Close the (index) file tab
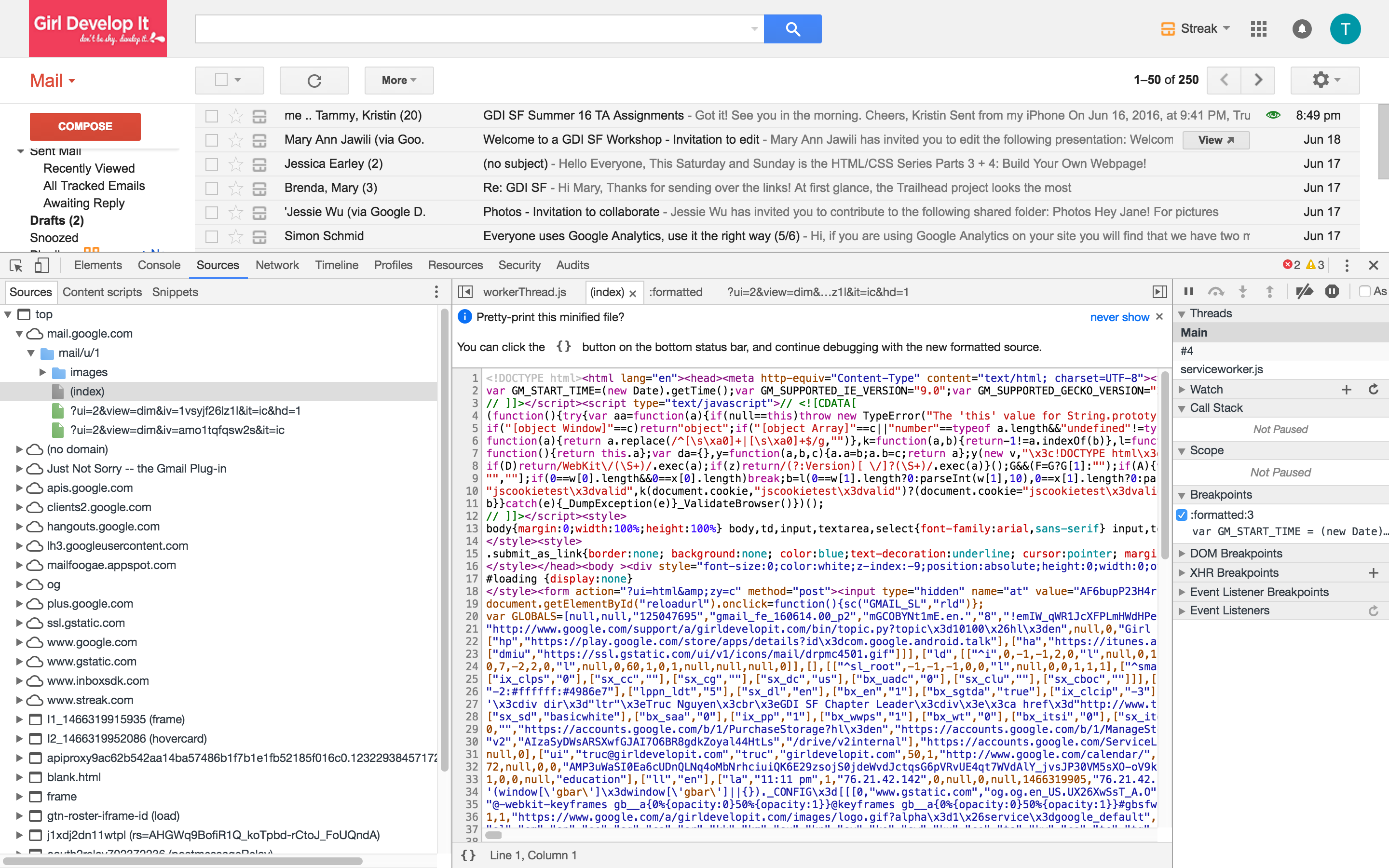The image size is (1389, 868). [x=632, y=293]
